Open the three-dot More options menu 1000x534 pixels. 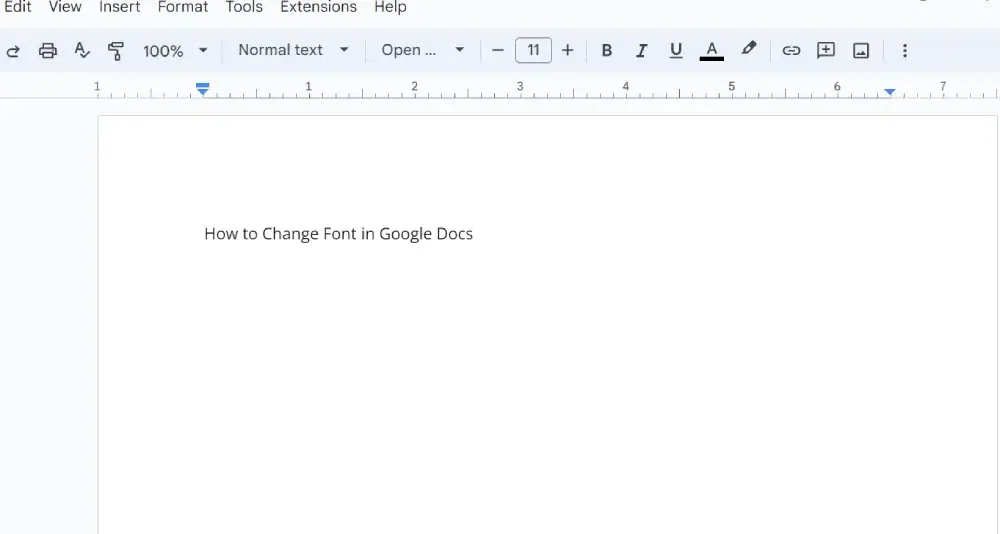click(x=904, y=50)
